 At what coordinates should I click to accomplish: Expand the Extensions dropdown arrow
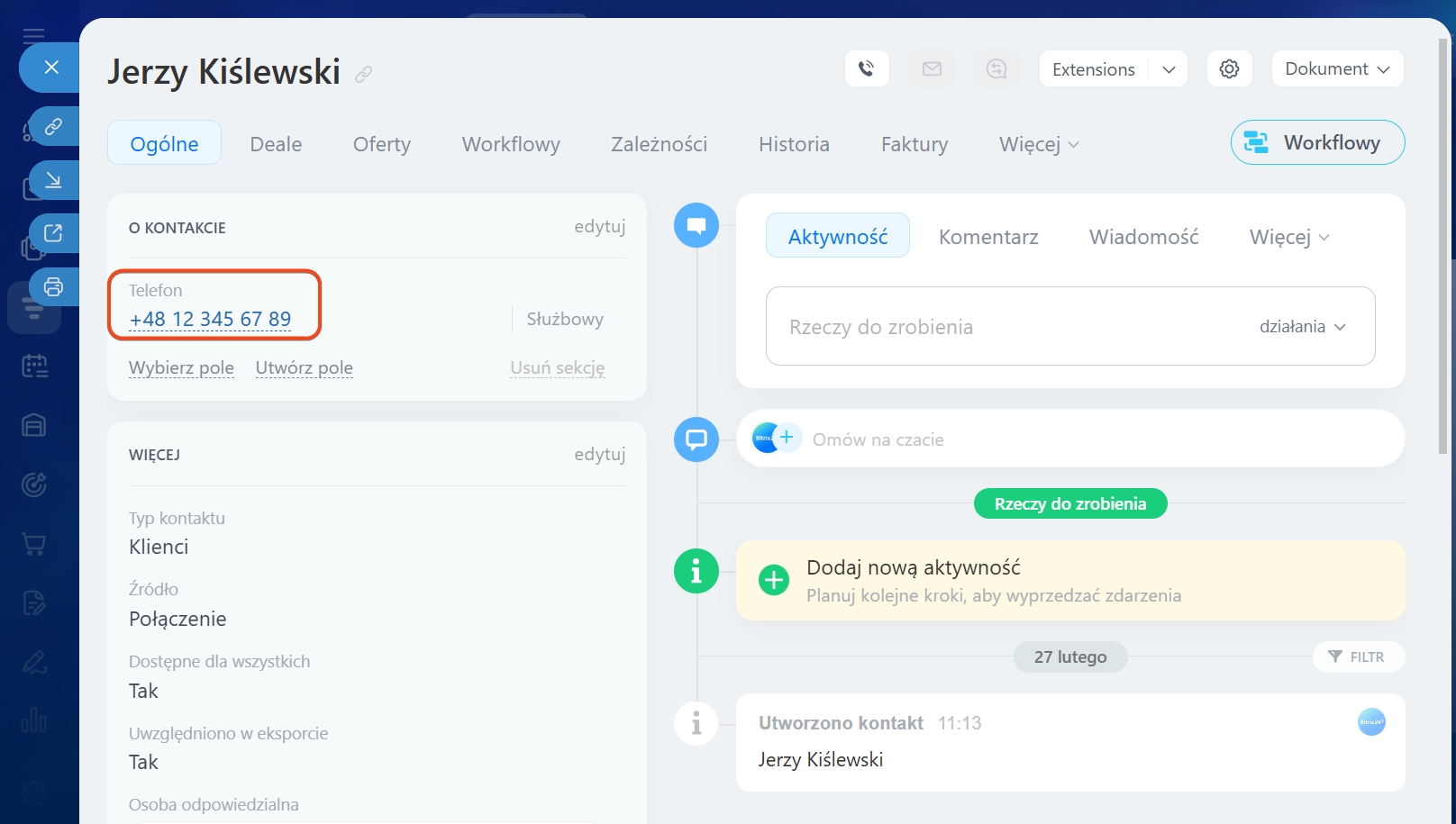click(1169, 69)
